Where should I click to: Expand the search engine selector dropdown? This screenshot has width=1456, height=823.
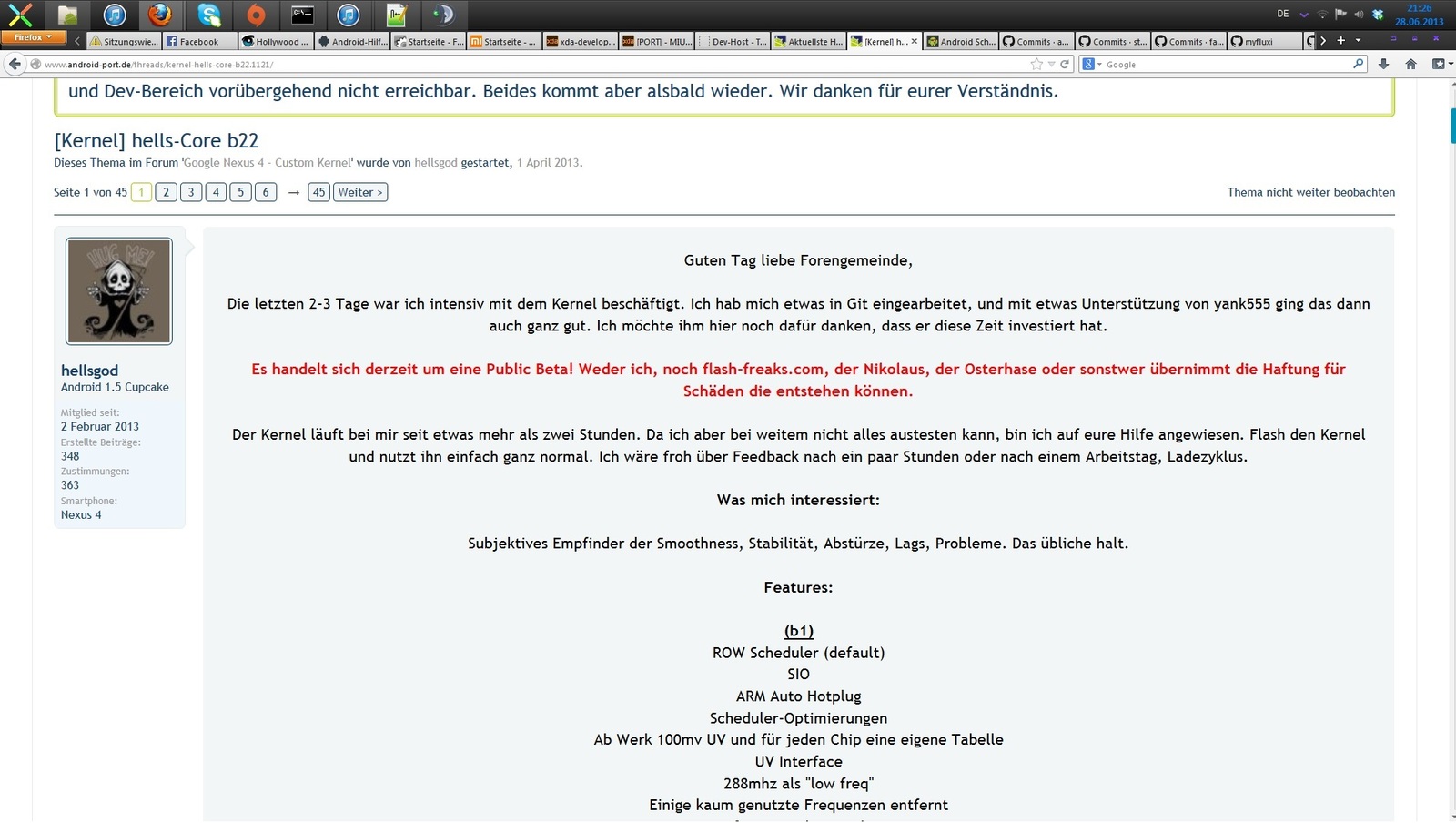tap(1091, 64)
